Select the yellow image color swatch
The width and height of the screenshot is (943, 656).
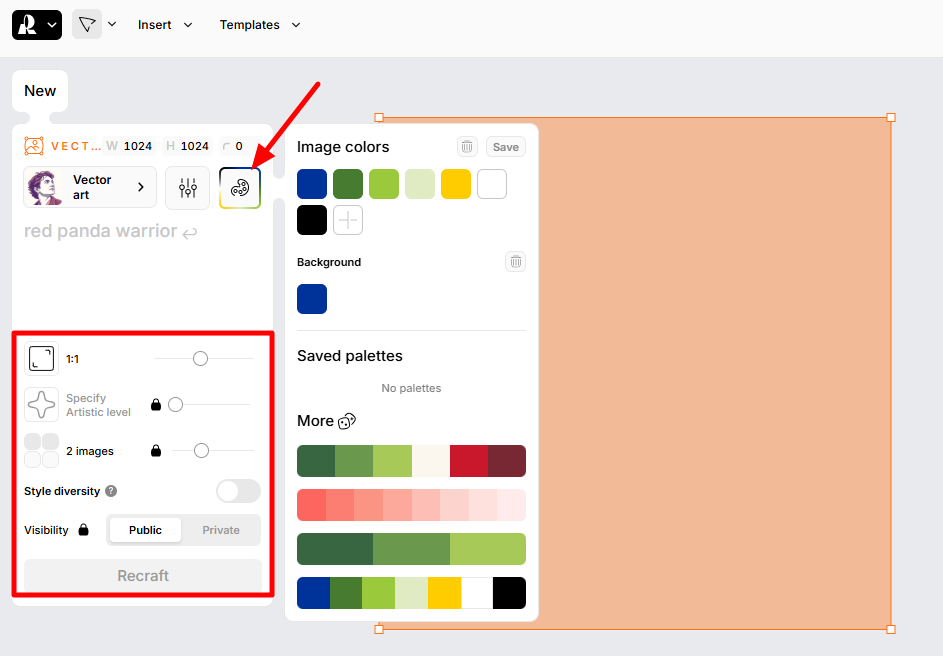pyautogui.click(x=456, y=184)
